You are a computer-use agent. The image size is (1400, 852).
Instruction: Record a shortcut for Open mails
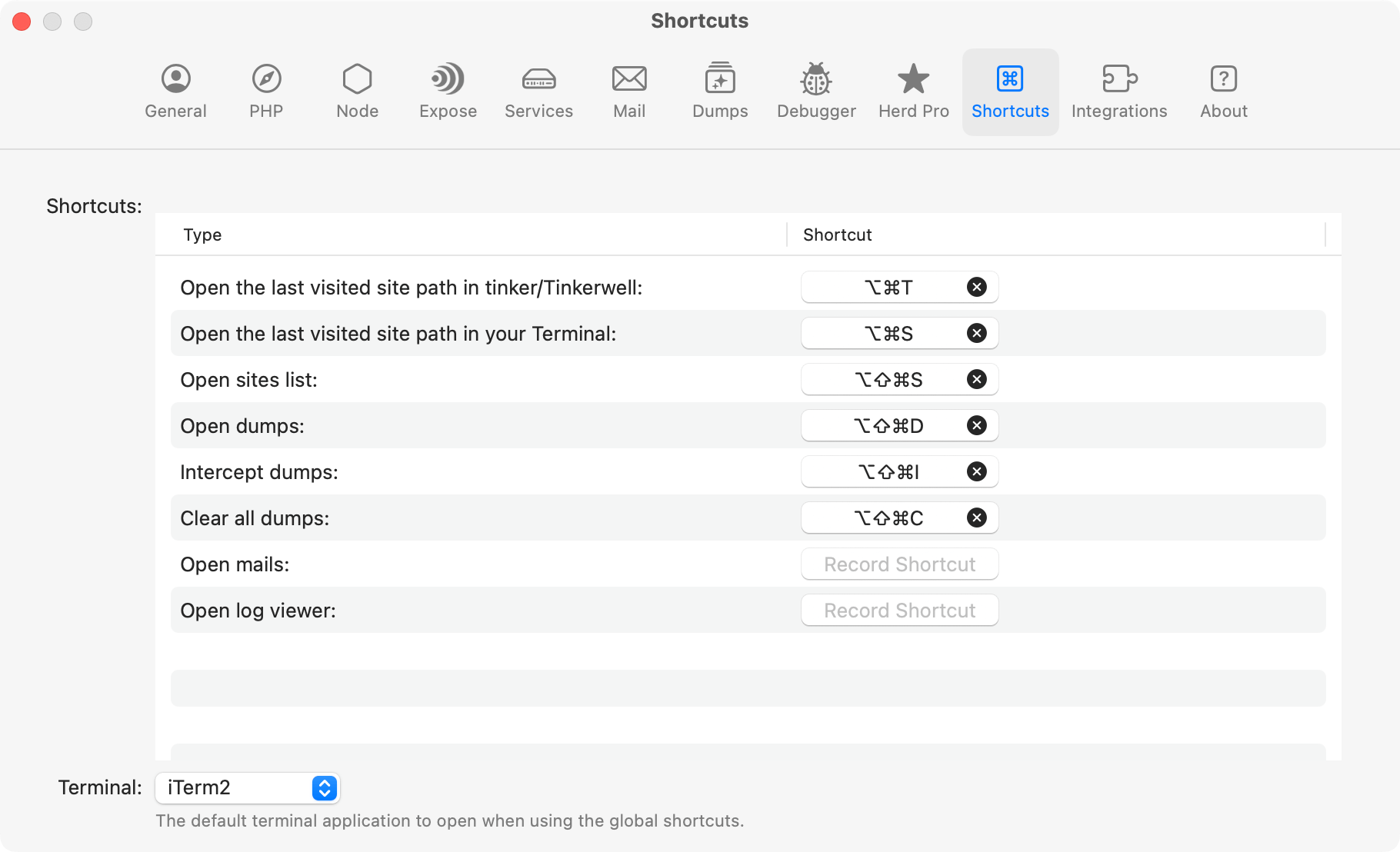click(x=898, y=564)
